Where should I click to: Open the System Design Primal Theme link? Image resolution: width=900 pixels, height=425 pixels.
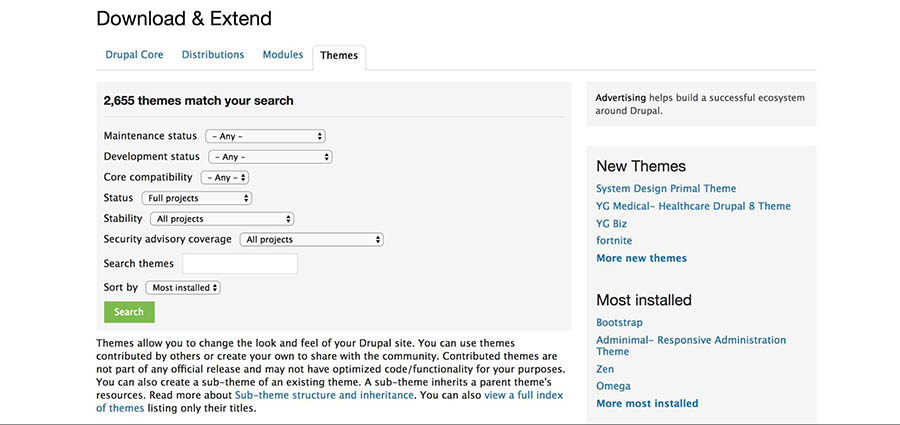point(666,188)
